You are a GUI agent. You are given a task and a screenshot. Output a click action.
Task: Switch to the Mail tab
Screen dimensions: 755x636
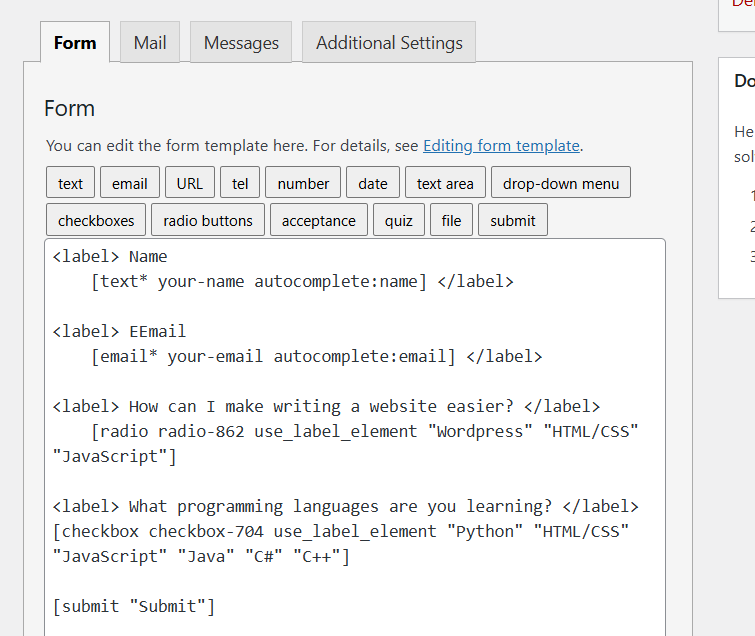[150, 43]
